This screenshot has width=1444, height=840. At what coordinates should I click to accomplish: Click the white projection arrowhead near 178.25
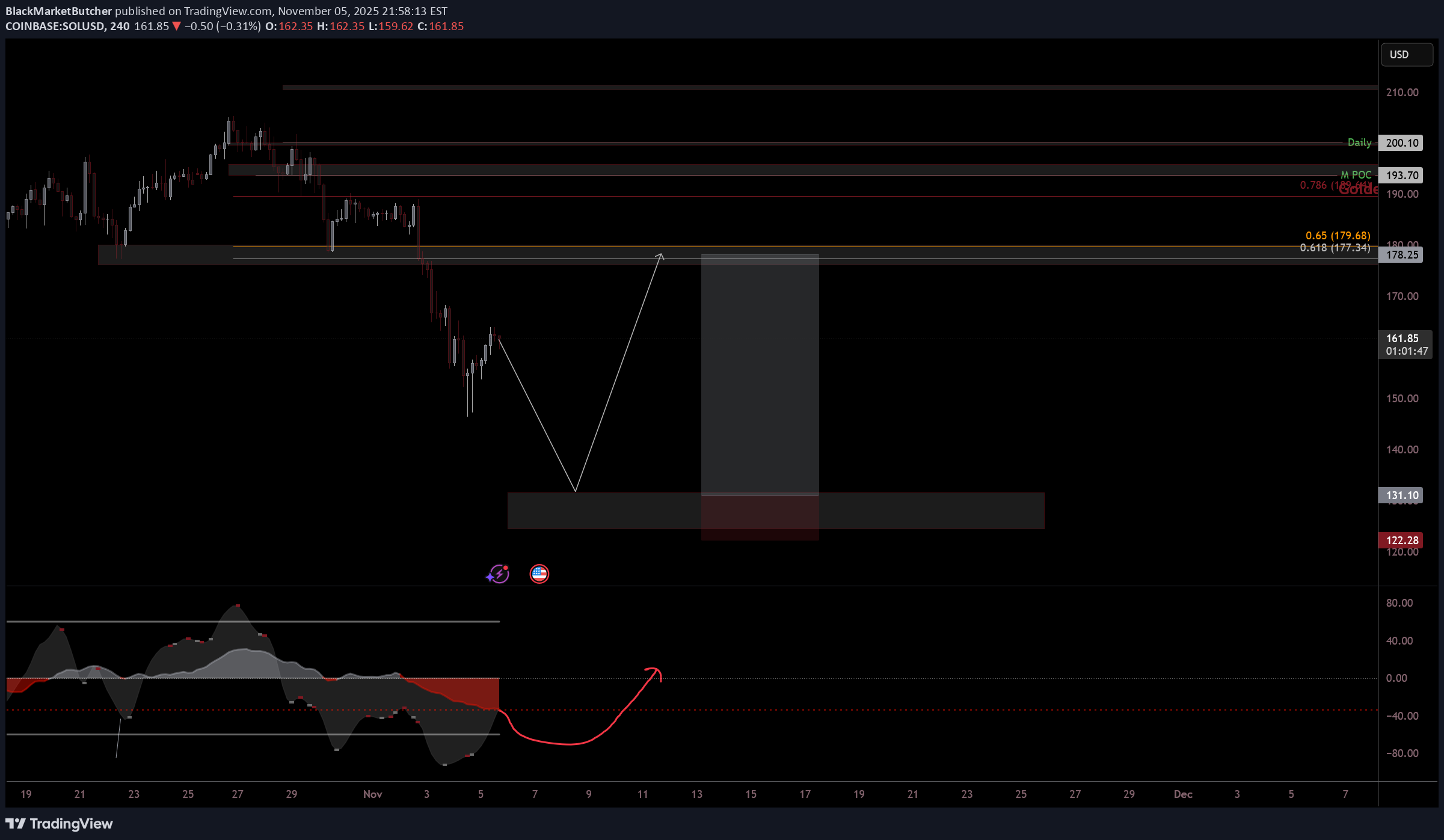[x=660, y=256]
